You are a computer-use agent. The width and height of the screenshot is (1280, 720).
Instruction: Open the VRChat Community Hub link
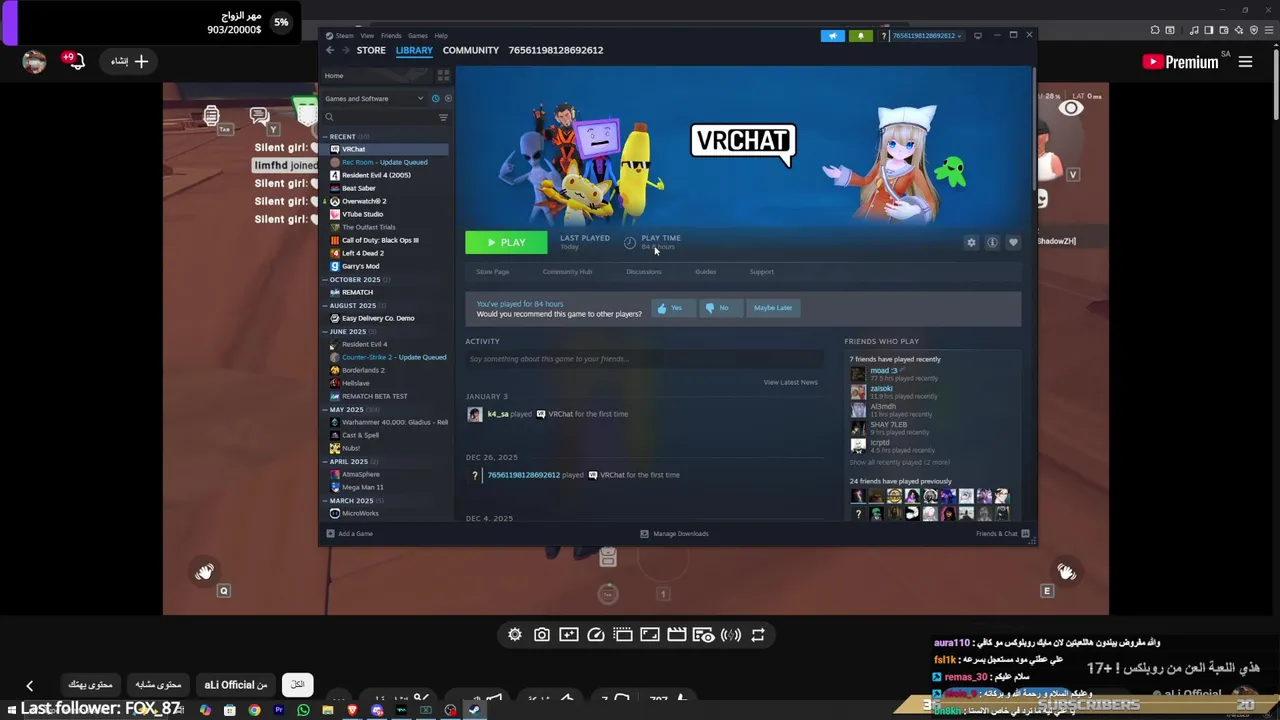(567, 272)
